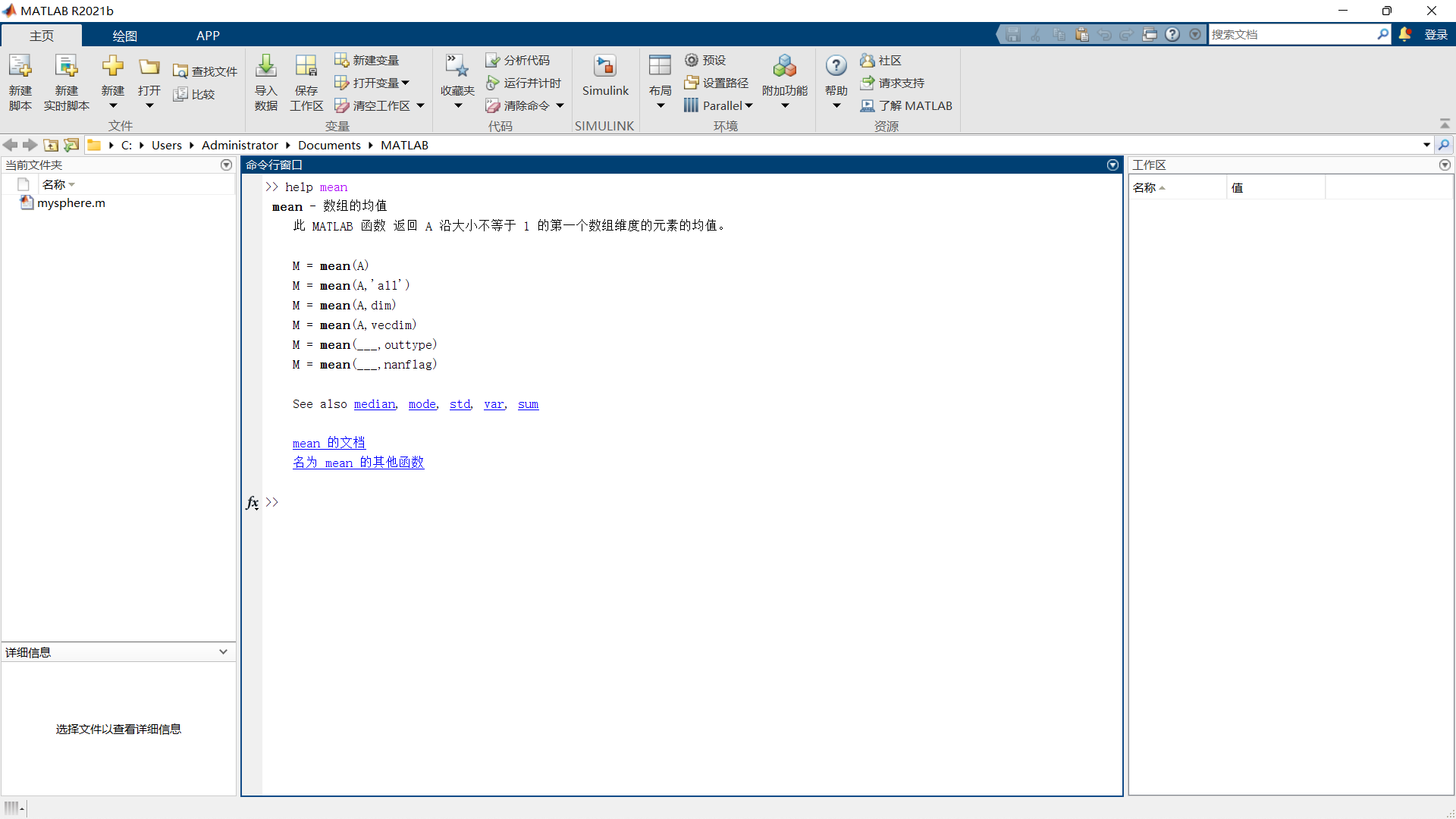Open Preferences (预设)
This screenshot has width=1456, height=819.
point(705,60)
